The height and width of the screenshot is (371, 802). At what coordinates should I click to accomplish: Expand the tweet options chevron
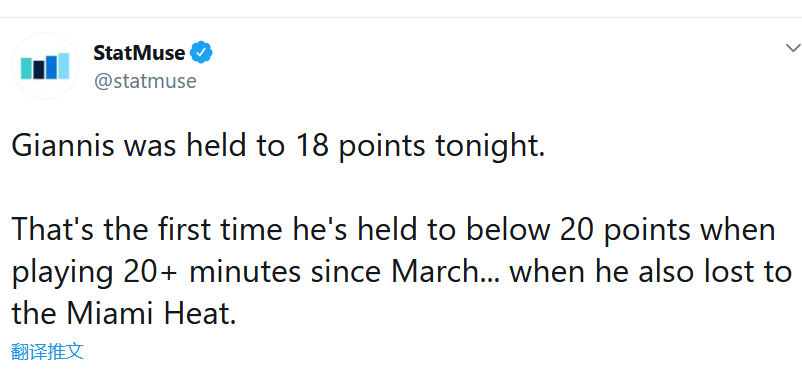[x=793, y=48]
